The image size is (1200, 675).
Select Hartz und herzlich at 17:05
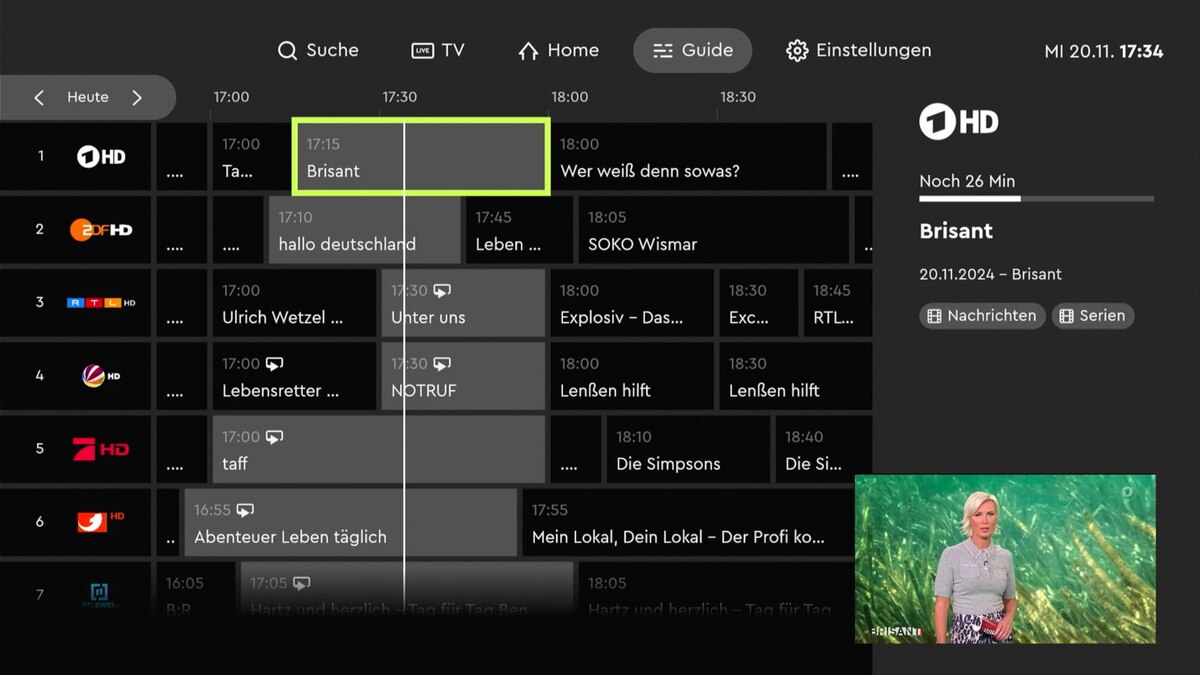click(407, 588)
